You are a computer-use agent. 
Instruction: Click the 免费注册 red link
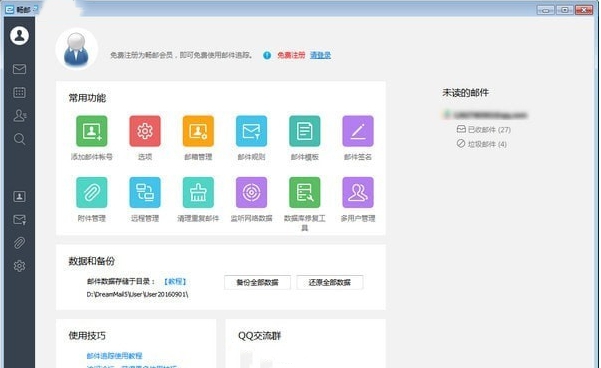coord(291,55)
